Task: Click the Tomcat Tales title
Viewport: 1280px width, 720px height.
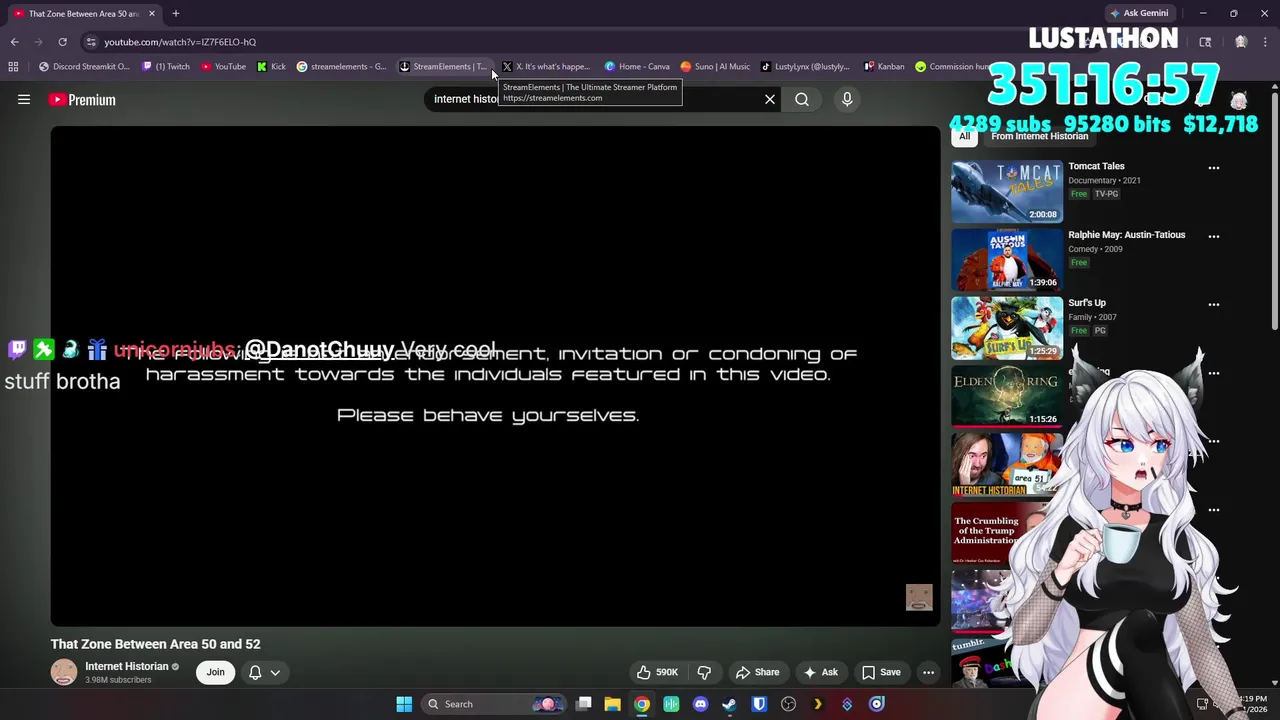Action: [x=1096, y=166]
